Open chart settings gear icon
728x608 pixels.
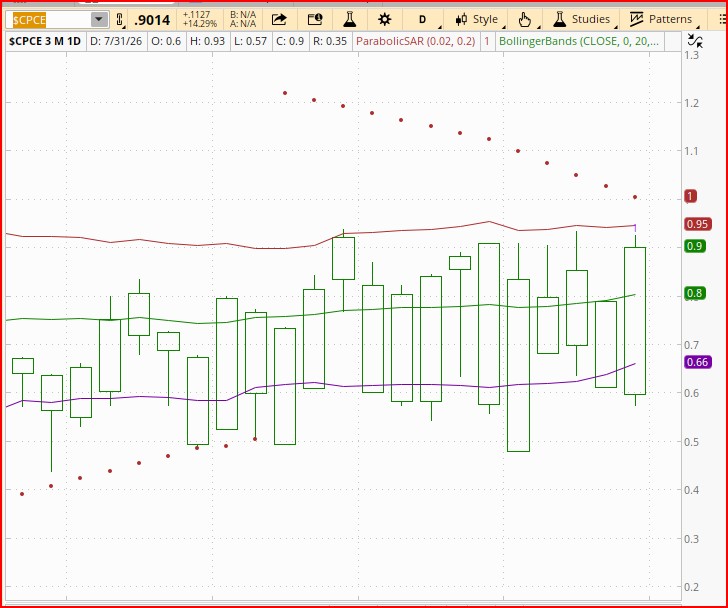click(384, 19)
